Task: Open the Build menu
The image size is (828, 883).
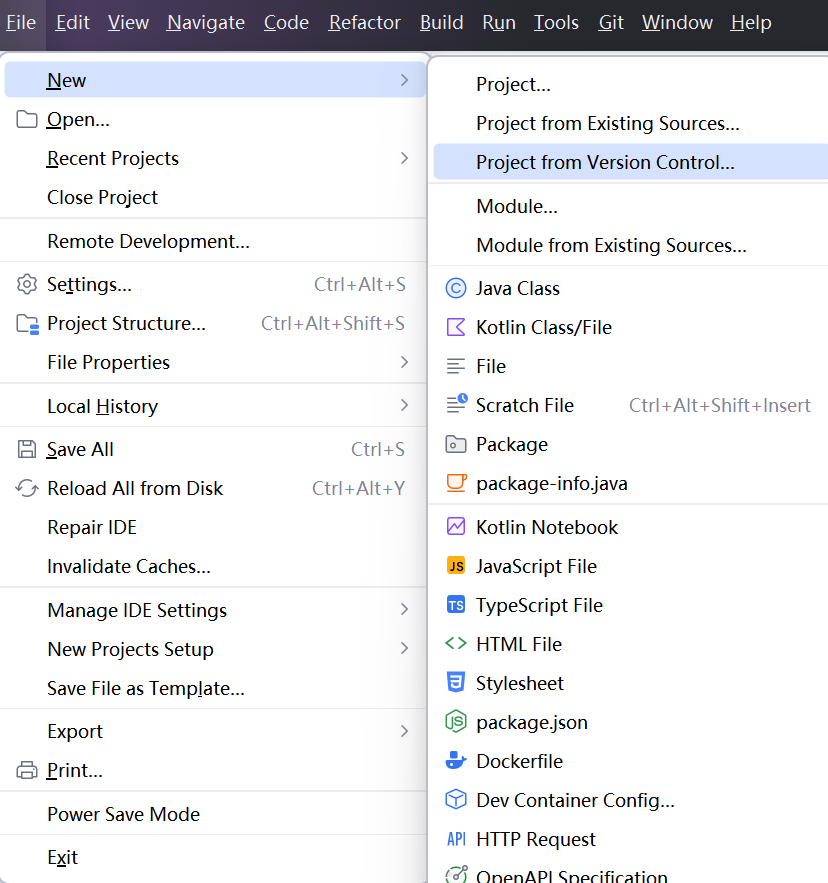Action: (x=442, y=23)
